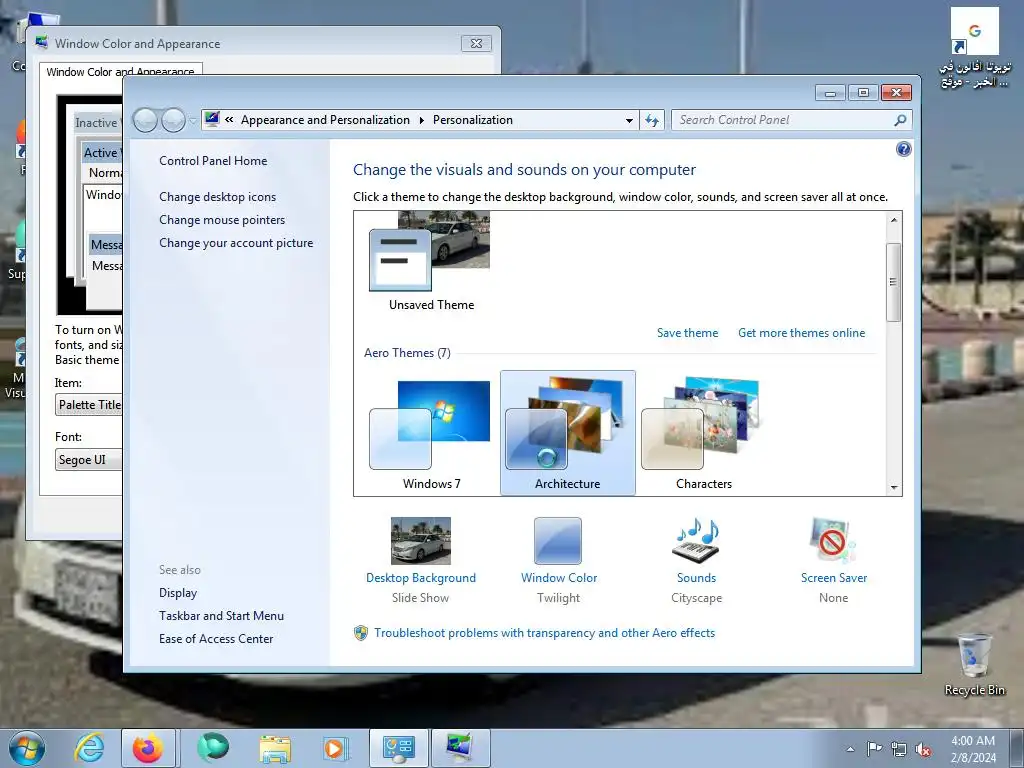Expand breadcrumb arrow after Appearance and Personalization
Screen dimensions: 1024x768
421,120
